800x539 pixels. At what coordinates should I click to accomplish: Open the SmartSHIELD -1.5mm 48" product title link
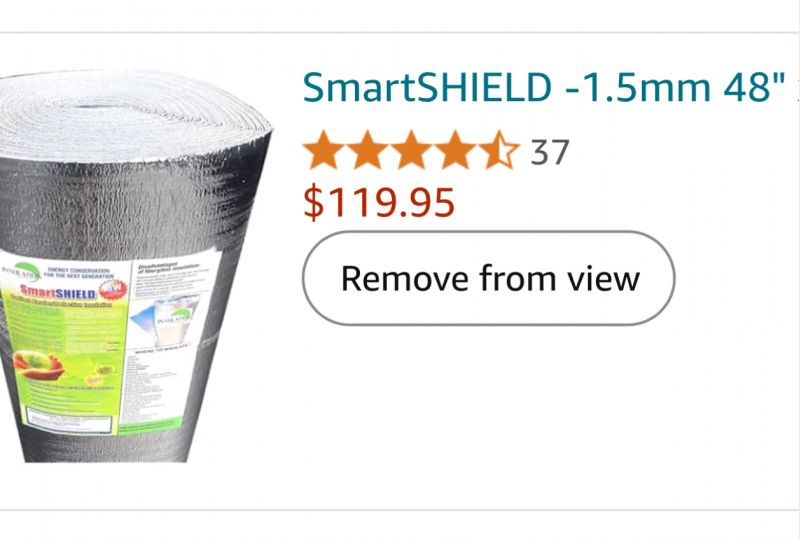pos(544,87)
